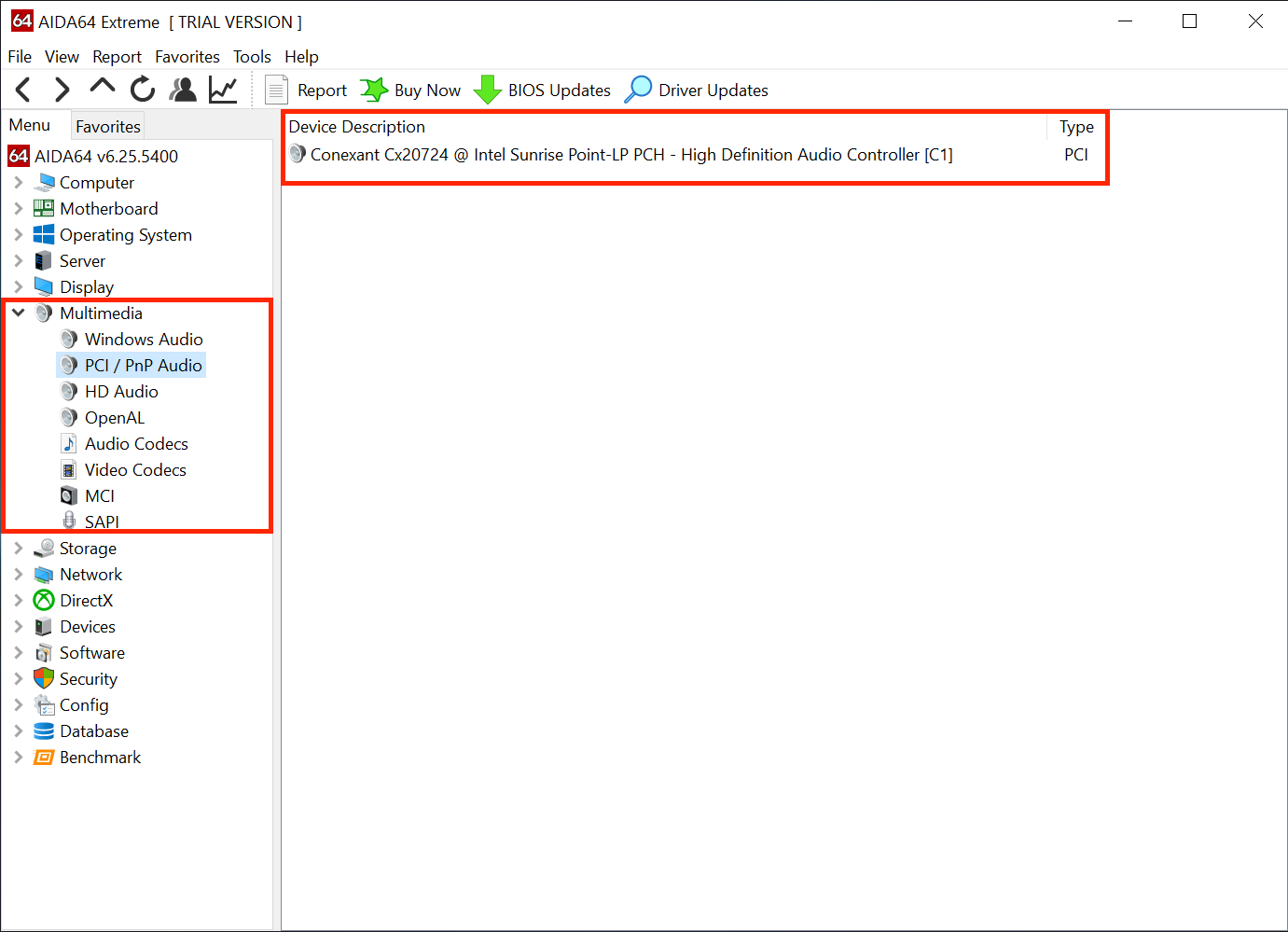Image resolution: width=1288 pixels, height=932 pixels.
Task: Sort by the Device Description column header
Action: [x=357, y=127]
